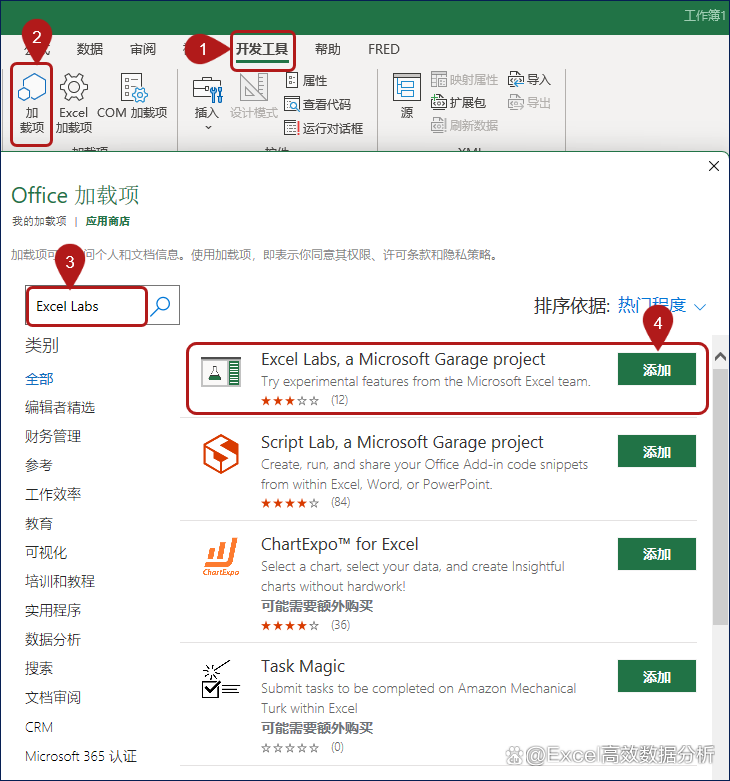Open the XML 源 pane
This screenshot has height=781, width=730.
point(407,97)
